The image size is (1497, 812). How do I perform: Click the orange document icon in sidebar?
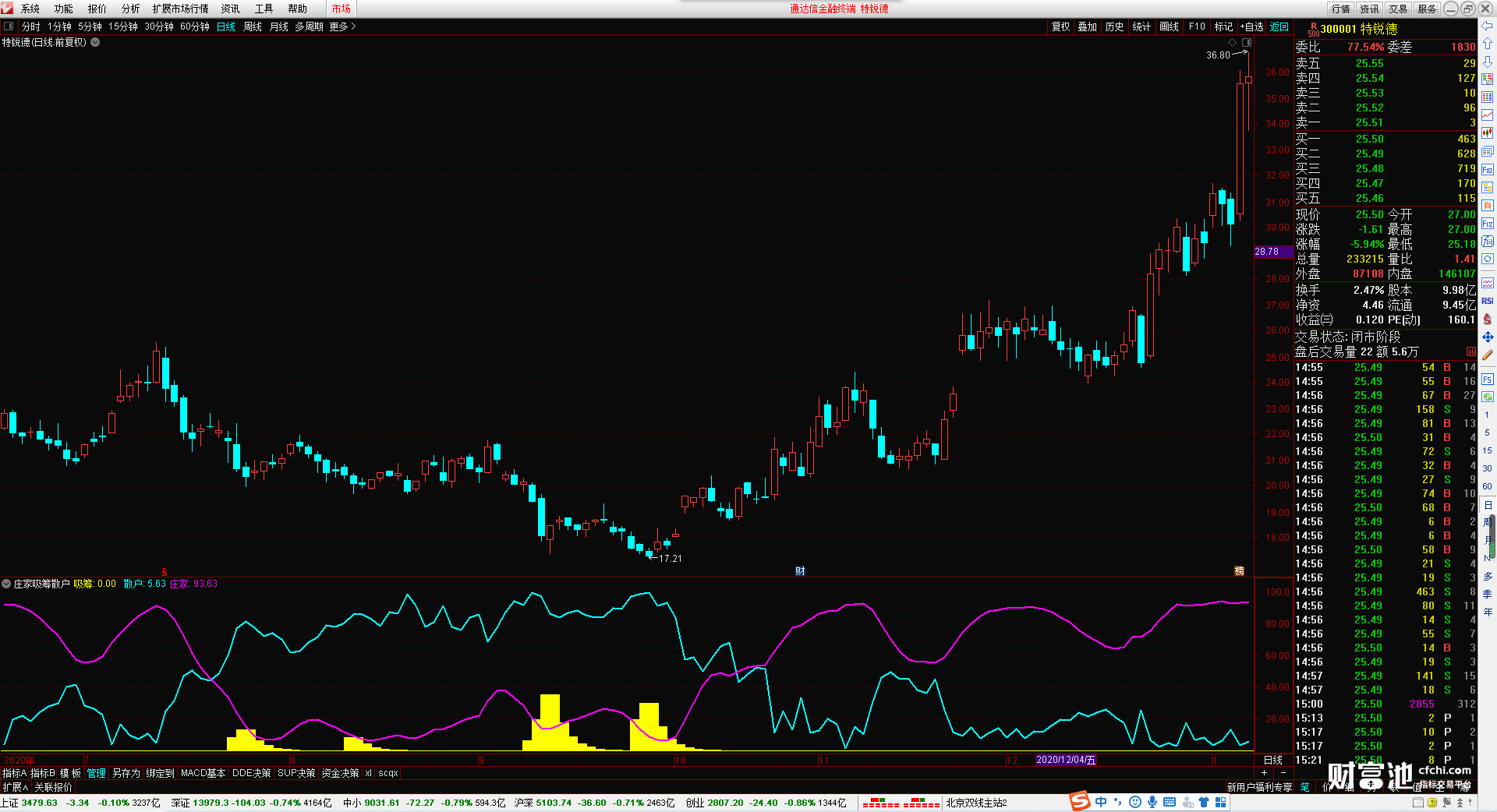pos(1487,205)
